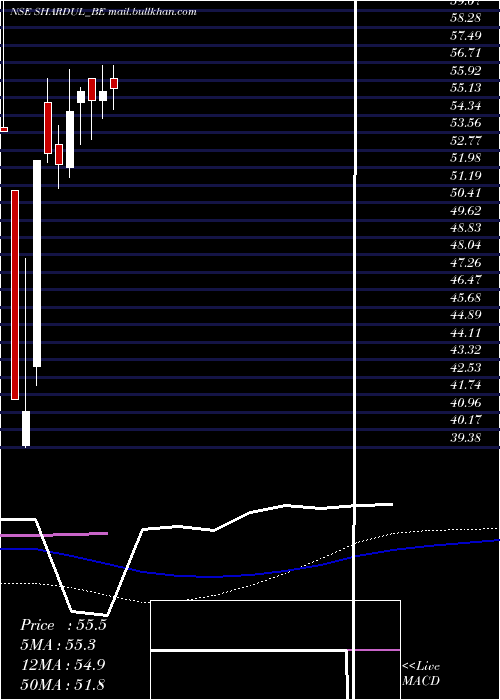
Task: Select the 53.56 price axis label
Action: point(465,123)
